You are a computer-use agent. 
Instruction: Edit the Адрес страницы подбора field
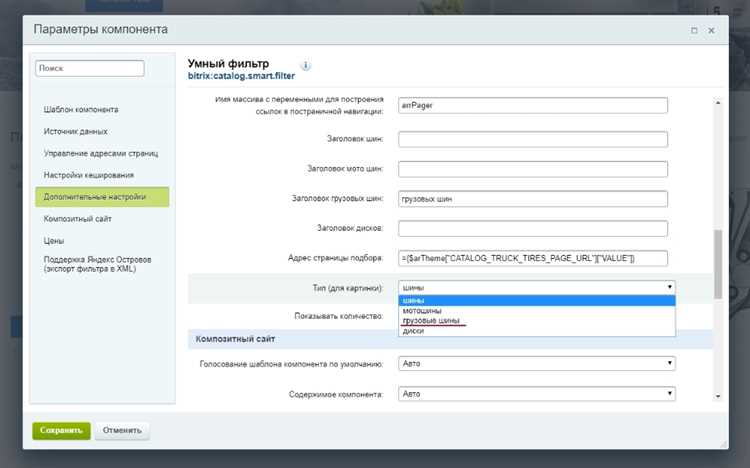point(533,258)
